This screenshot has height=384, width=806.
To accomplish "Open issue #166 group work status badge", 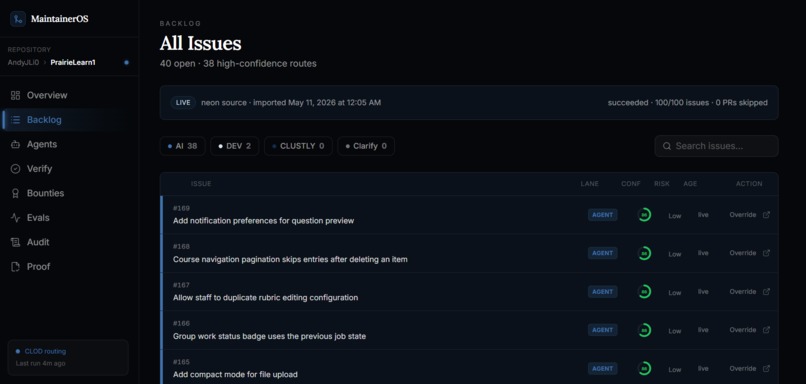I will (x=269, y=336).
